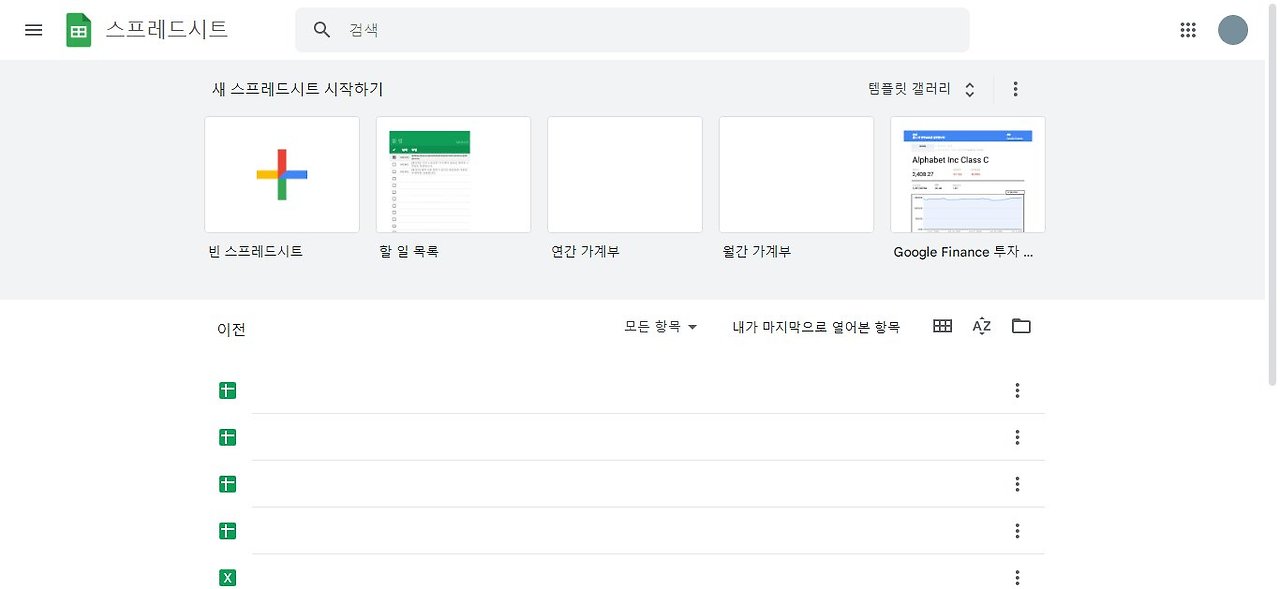Viewport: 1280px width, 589px height.
Task: Open the 연간 가계부 template thumbnail
Action: [x=625, y=175]
